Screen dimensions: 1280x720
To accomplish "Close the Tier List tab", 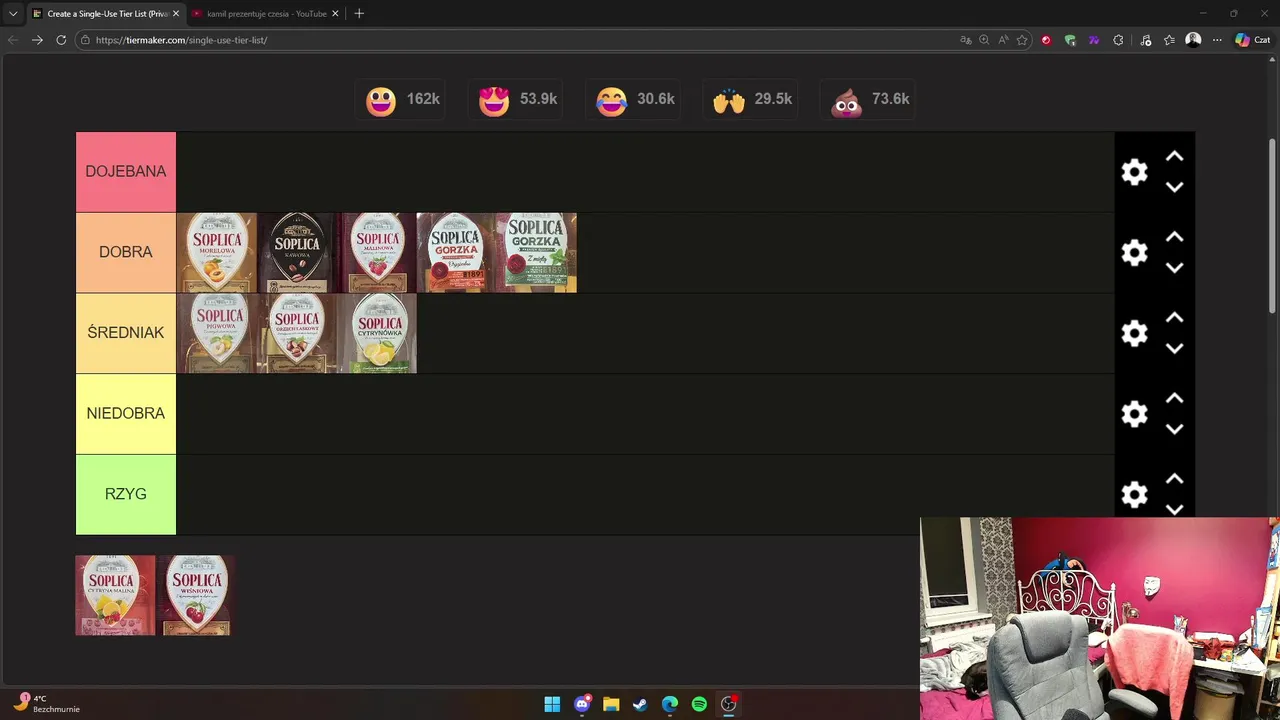I will tap(176, 14).
